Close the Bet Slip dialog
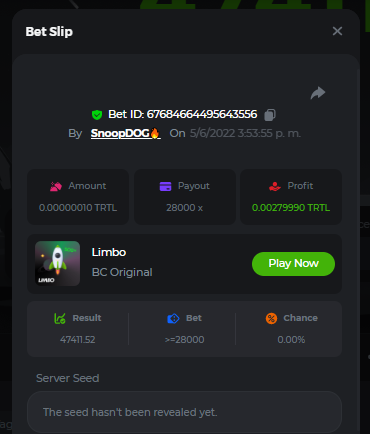Image resolution: width=370 pixels, height=434 pixels. [337, 31]
